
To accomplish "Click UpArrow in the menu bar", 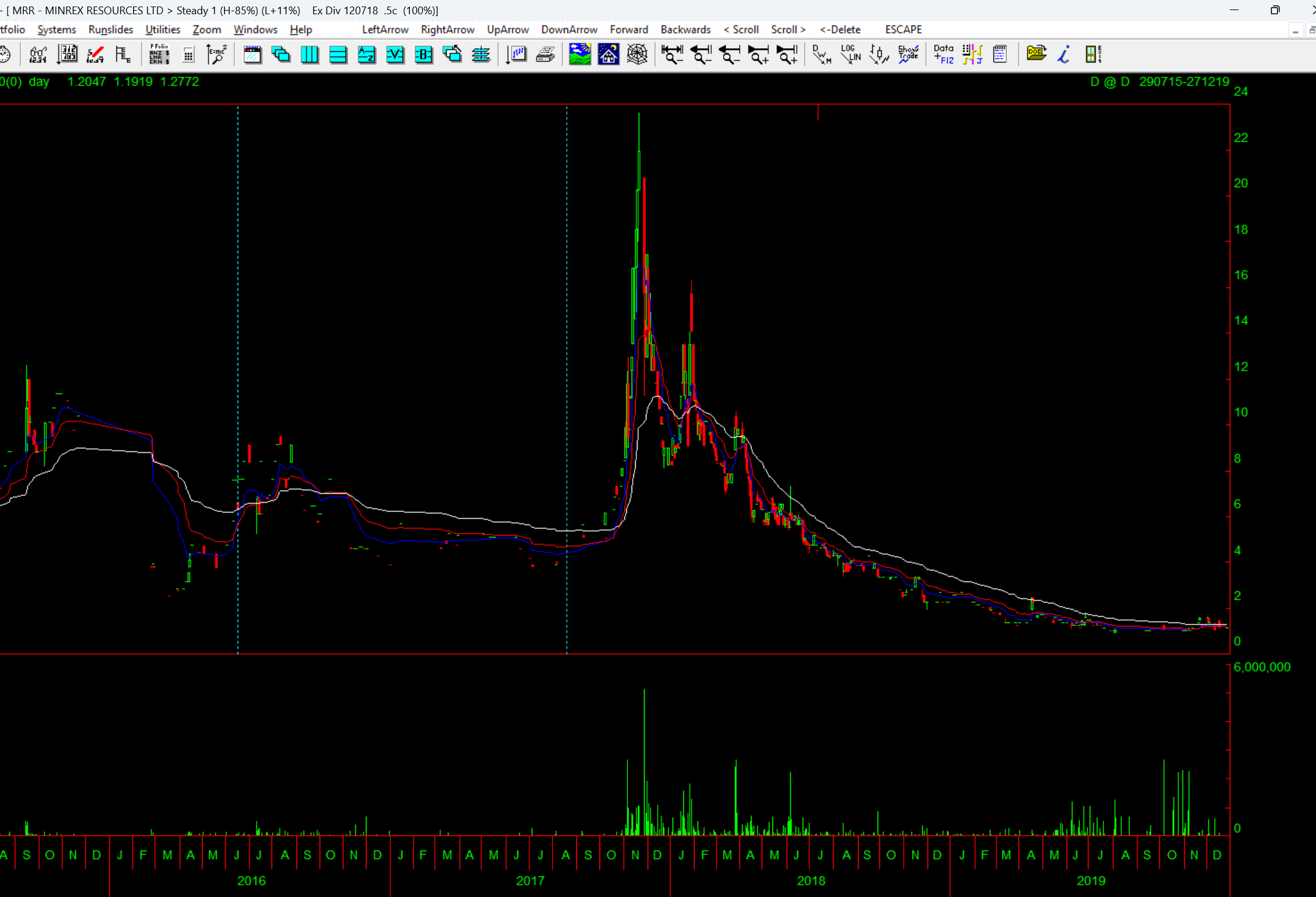I will click(508, 30).
